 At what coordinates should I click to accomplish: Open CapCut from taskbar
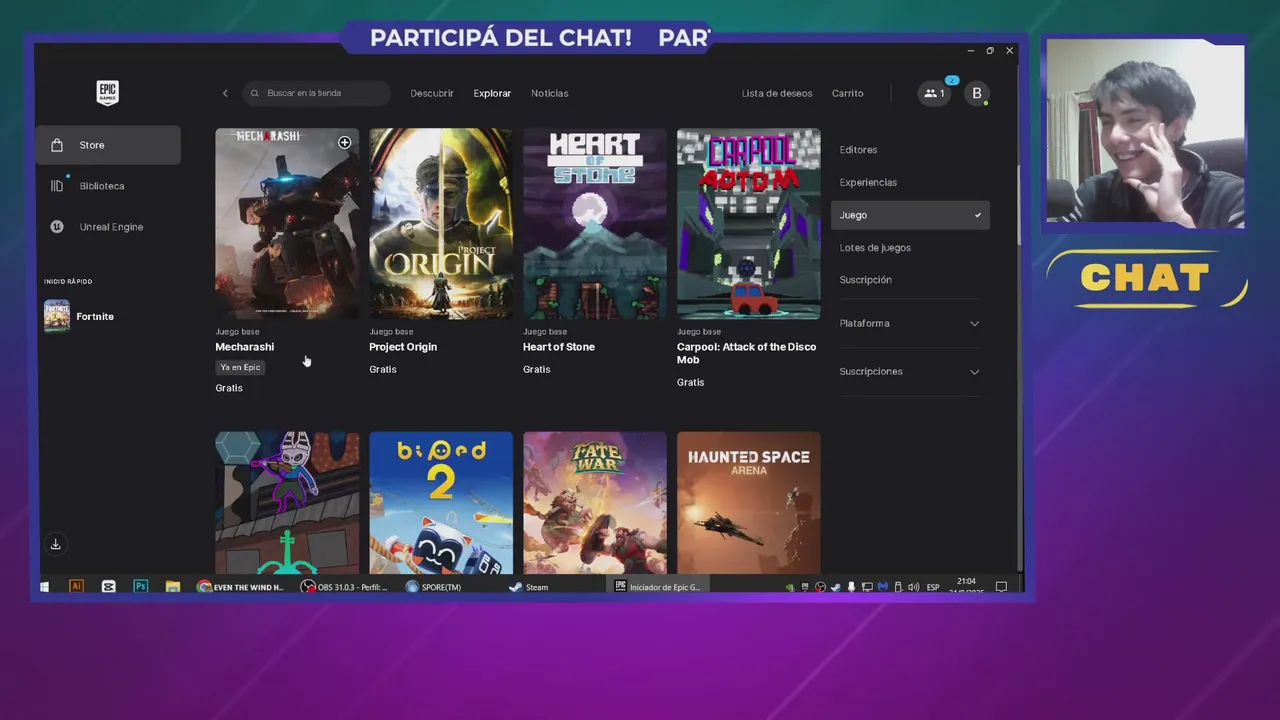[109, 587]
